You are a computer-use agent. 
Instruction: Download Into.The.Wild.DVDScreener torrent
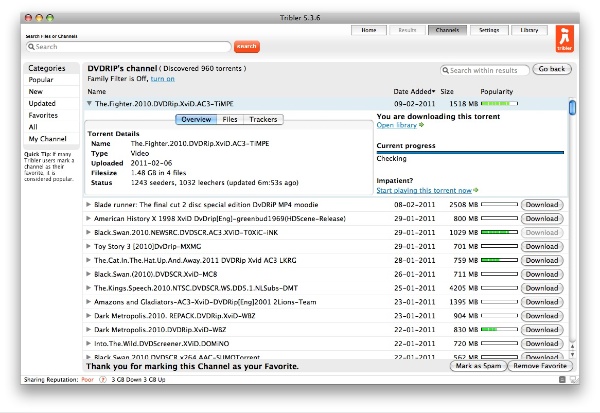(542, 344)
